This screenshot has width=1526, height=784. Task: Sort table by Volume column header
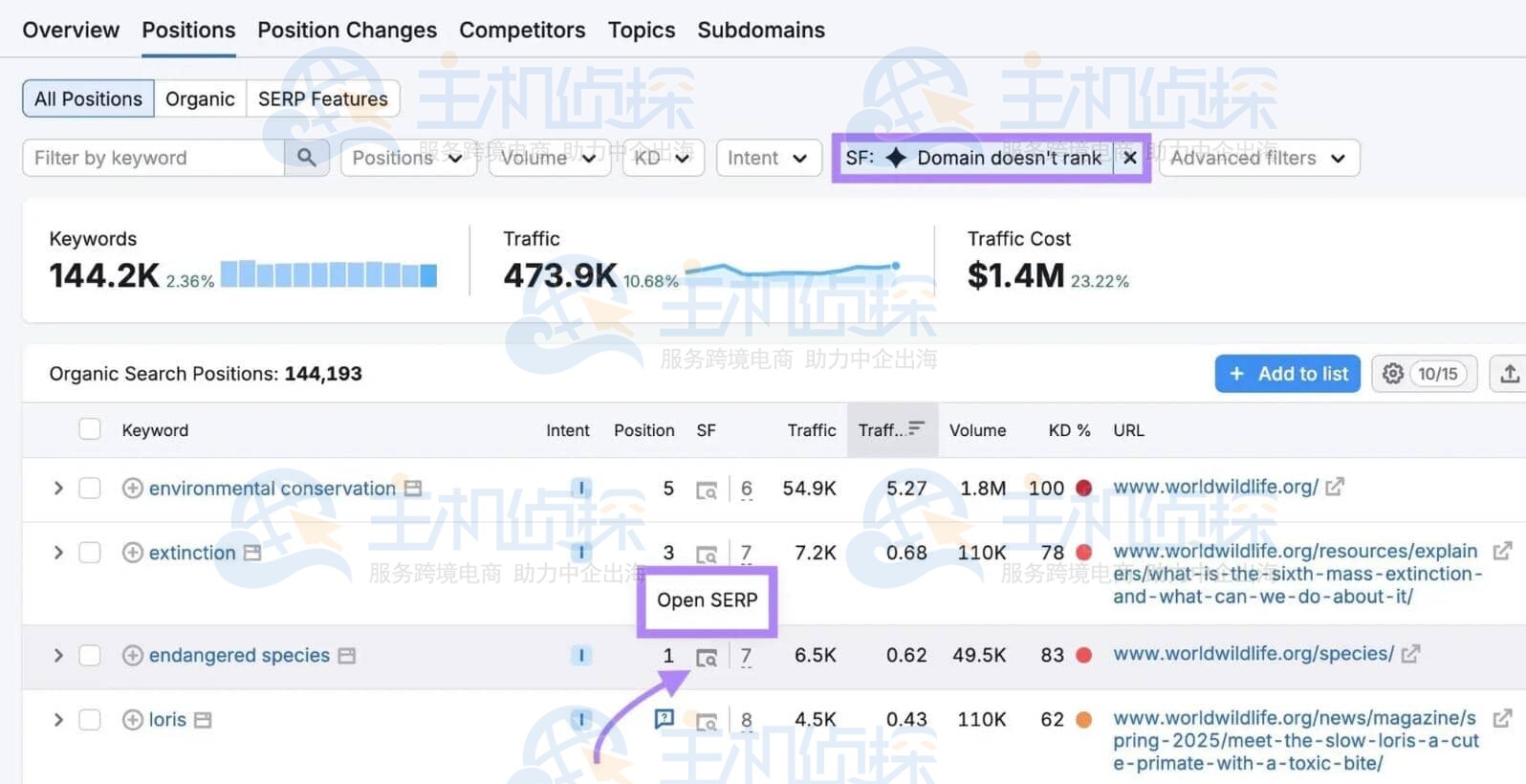(977, 430)
